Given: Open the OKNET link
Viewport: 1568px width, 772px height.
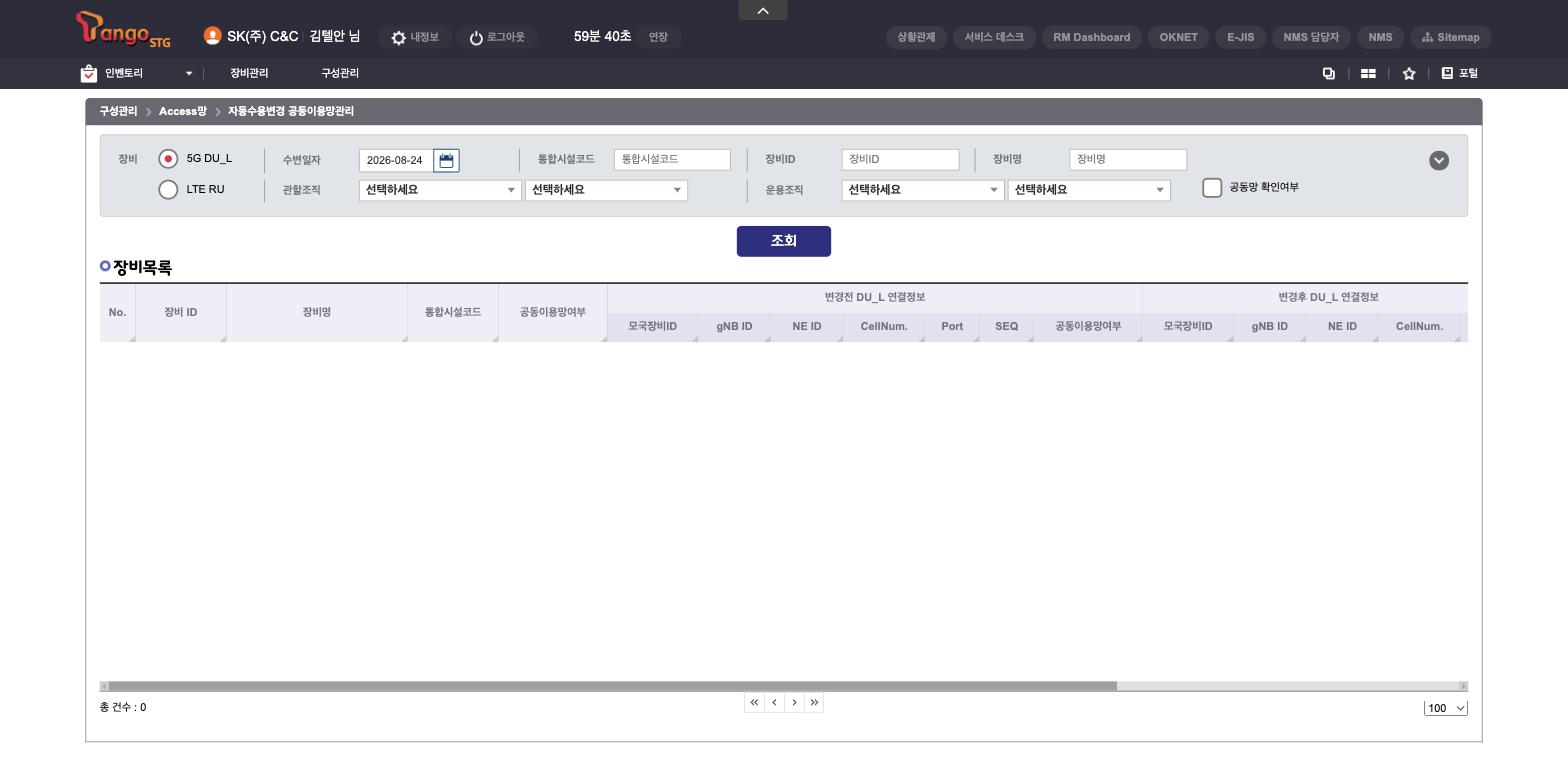Looking at the screenshot, I should (x=1178, y=37).
